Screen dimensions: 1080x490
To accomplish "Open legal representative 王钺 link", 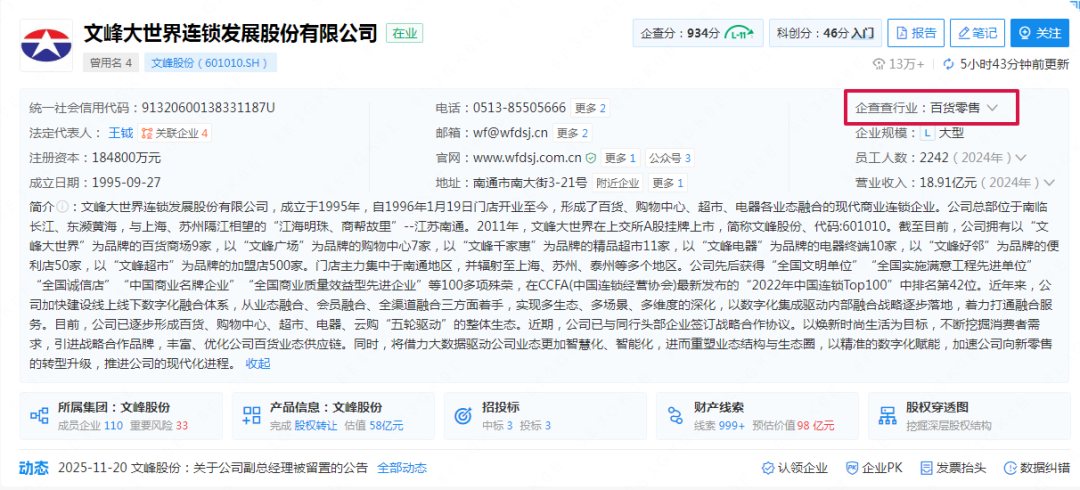I will 120,133.
